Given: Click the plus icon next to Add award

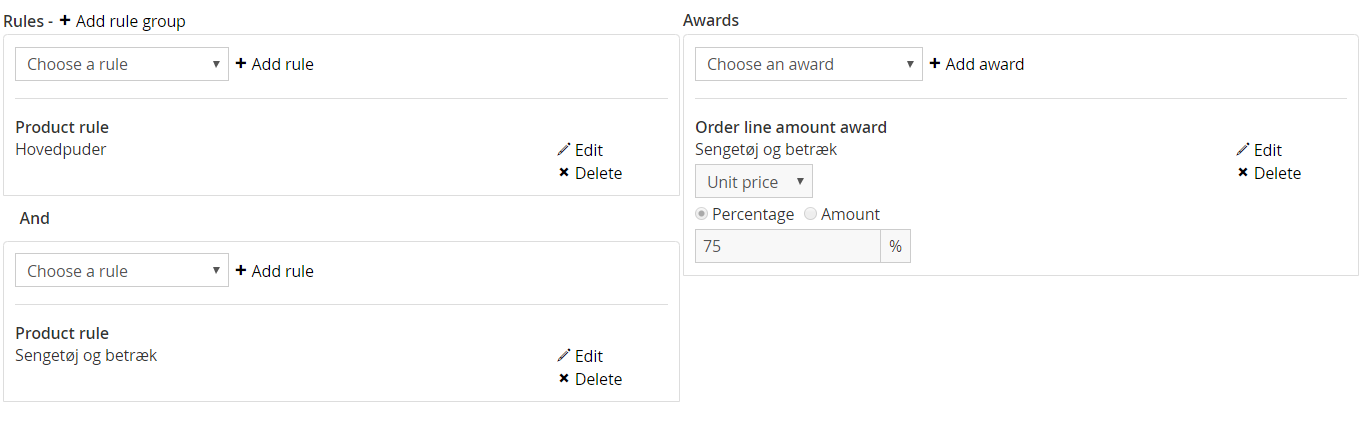Looking at the screenshot, I should [935, 64].
